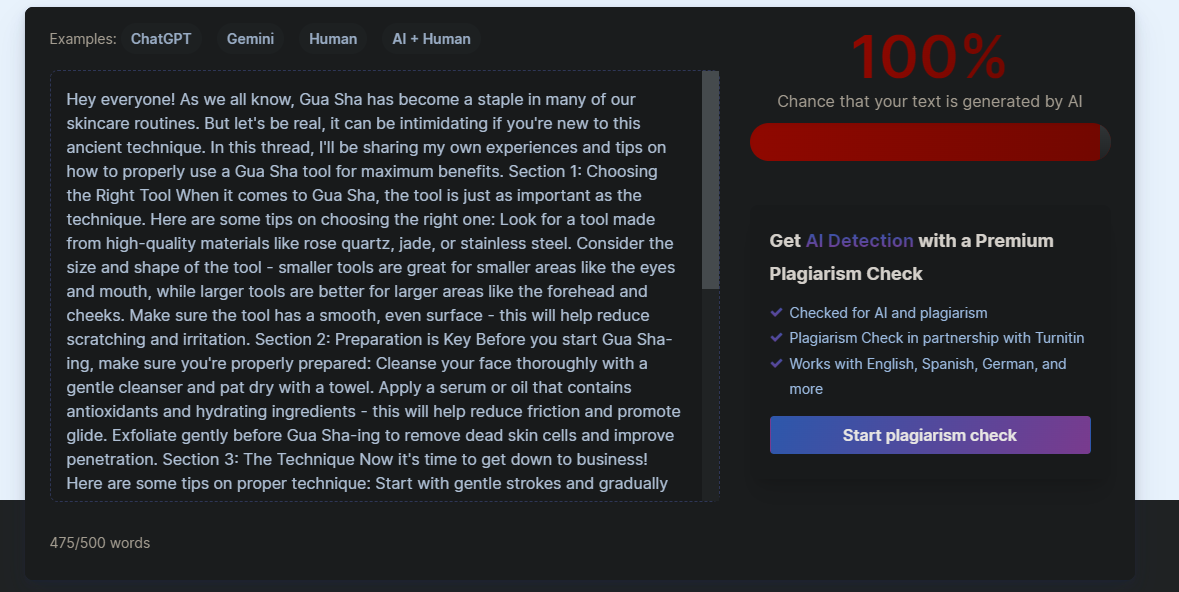Click the checkmark beside "Checked for AI and plagiarism"
This screenshot has height=592, width=1179.
pyautogui.click(x=776, y=313)
